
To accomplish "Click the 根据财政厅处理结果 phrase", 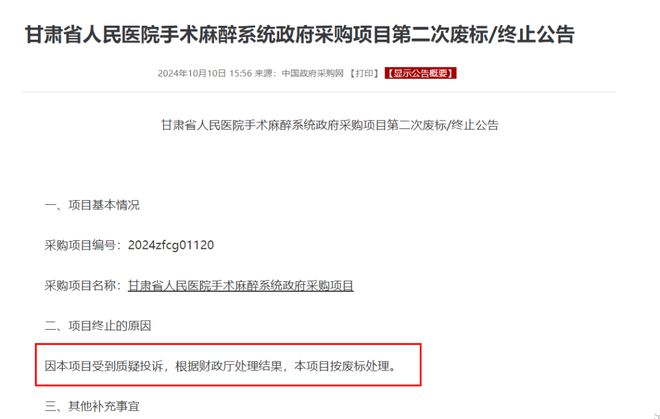I will coord(229,366).
